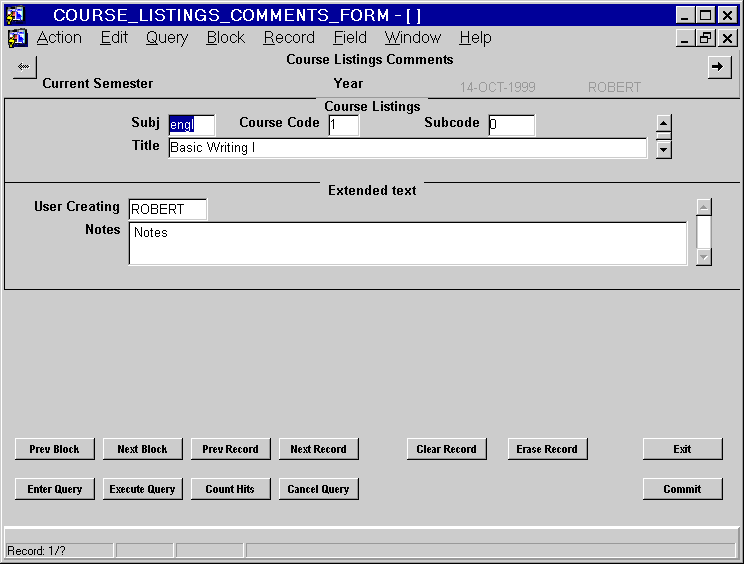Go to Prev Record
Screen dimensions: 744x564
[x=231, y=449]
